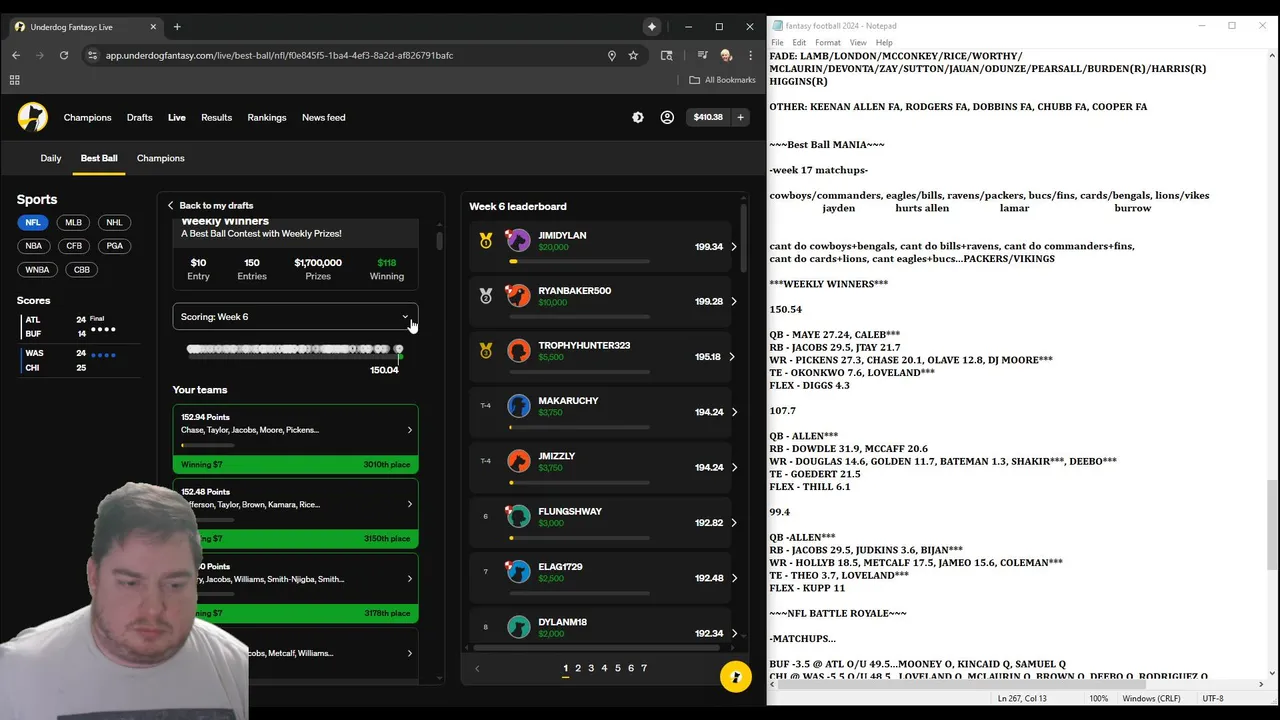Open Notepad Format menu
The width and height of the screenshot is (1280, 720).
pos(828,43)
